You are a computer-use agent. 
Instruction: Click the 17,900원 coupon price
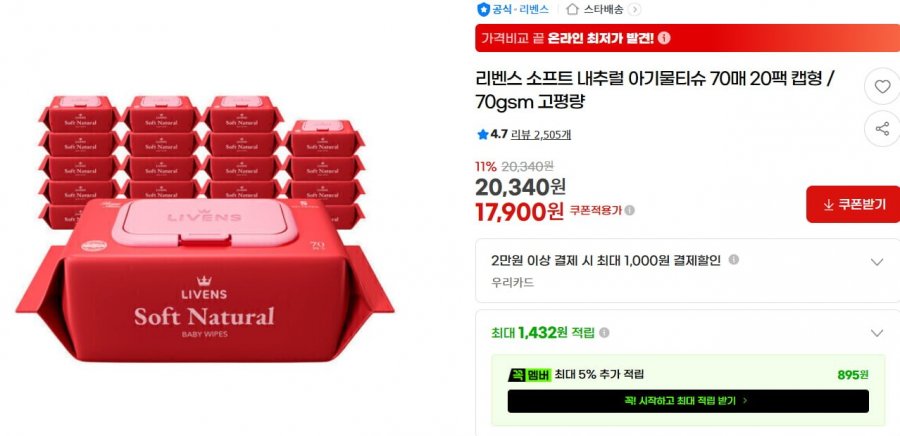point(519,212)
